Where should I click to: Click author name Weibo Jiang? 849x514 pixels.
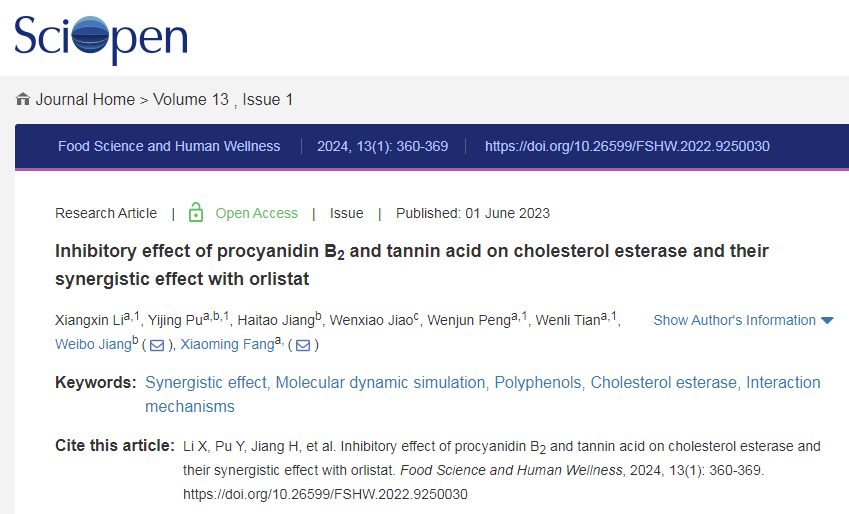(92, 344)
